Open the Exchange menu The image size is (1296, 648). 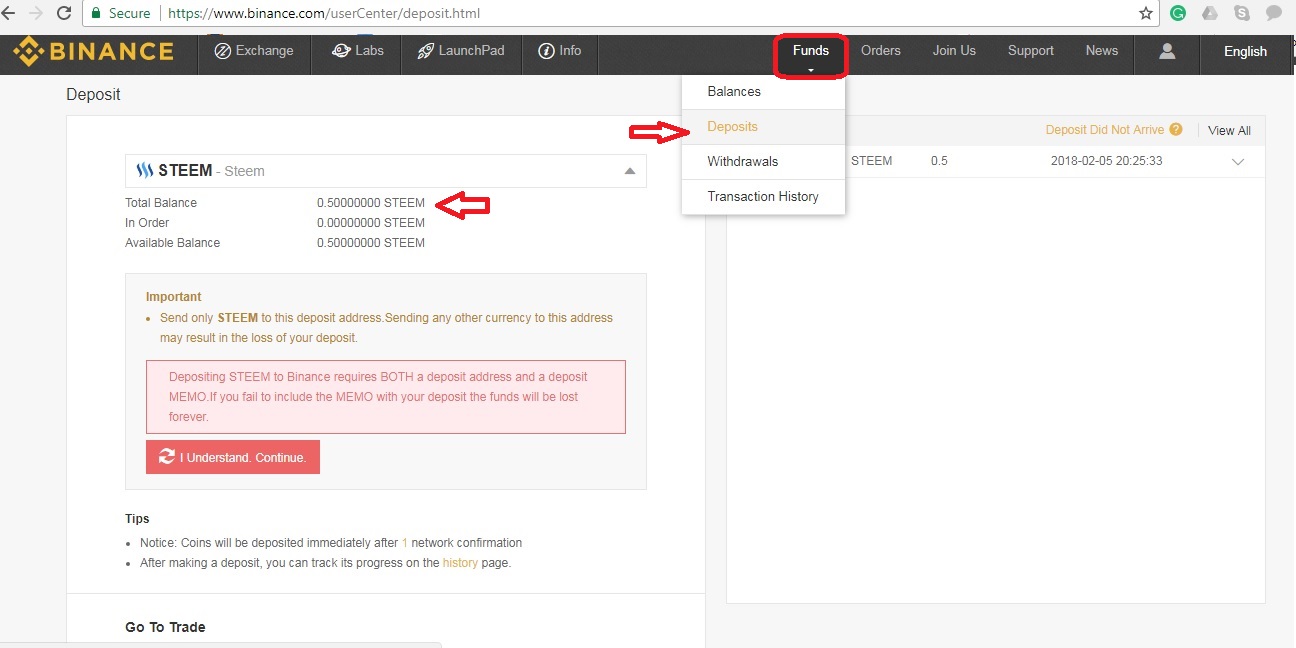pos(255,51)
